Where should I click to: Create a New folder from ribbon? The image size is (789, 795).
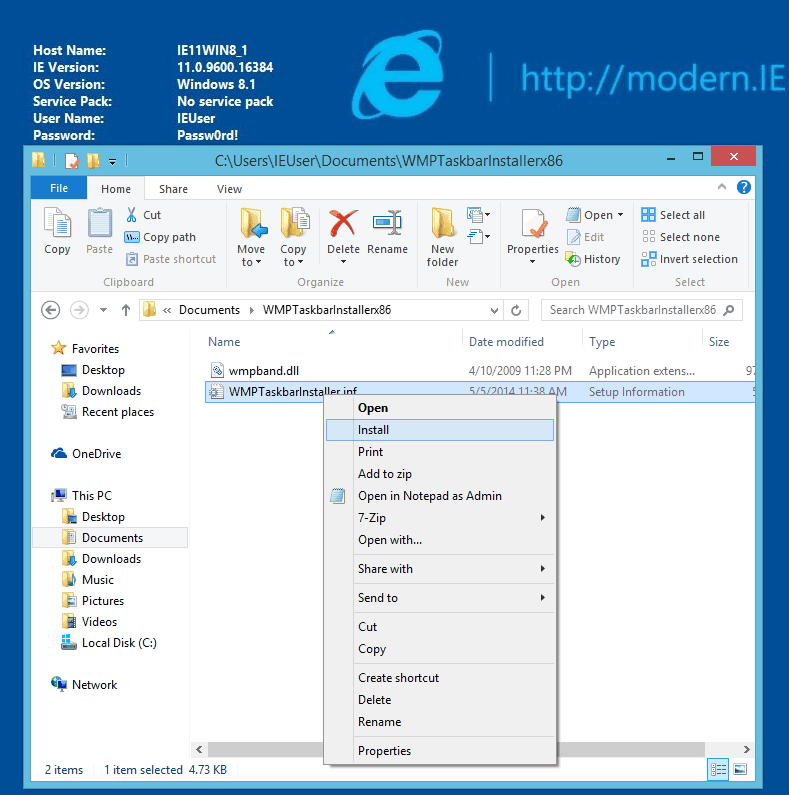pyautogui.click(x=442, y=237)
